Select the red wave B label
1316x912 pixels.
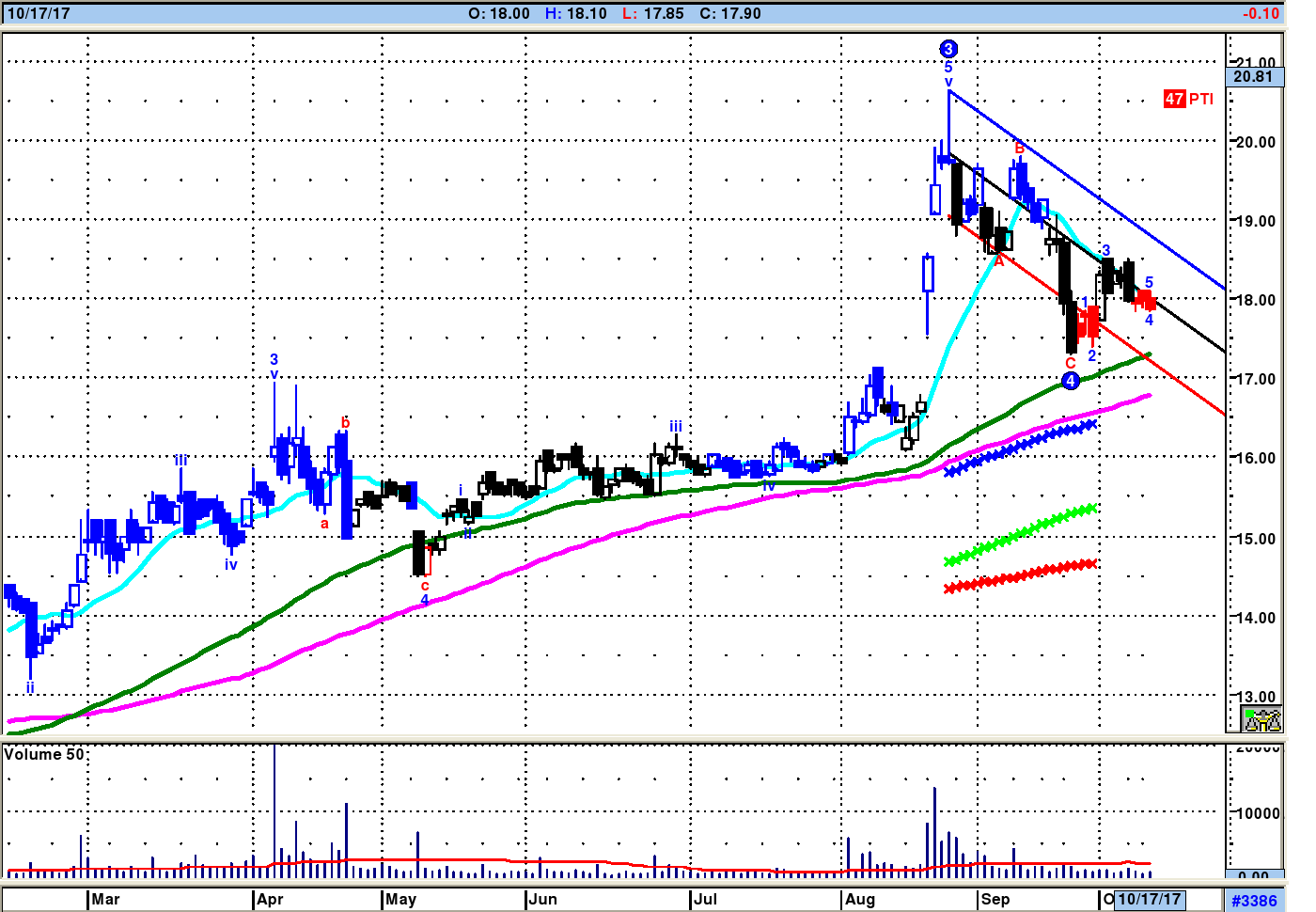point(1019,148)
